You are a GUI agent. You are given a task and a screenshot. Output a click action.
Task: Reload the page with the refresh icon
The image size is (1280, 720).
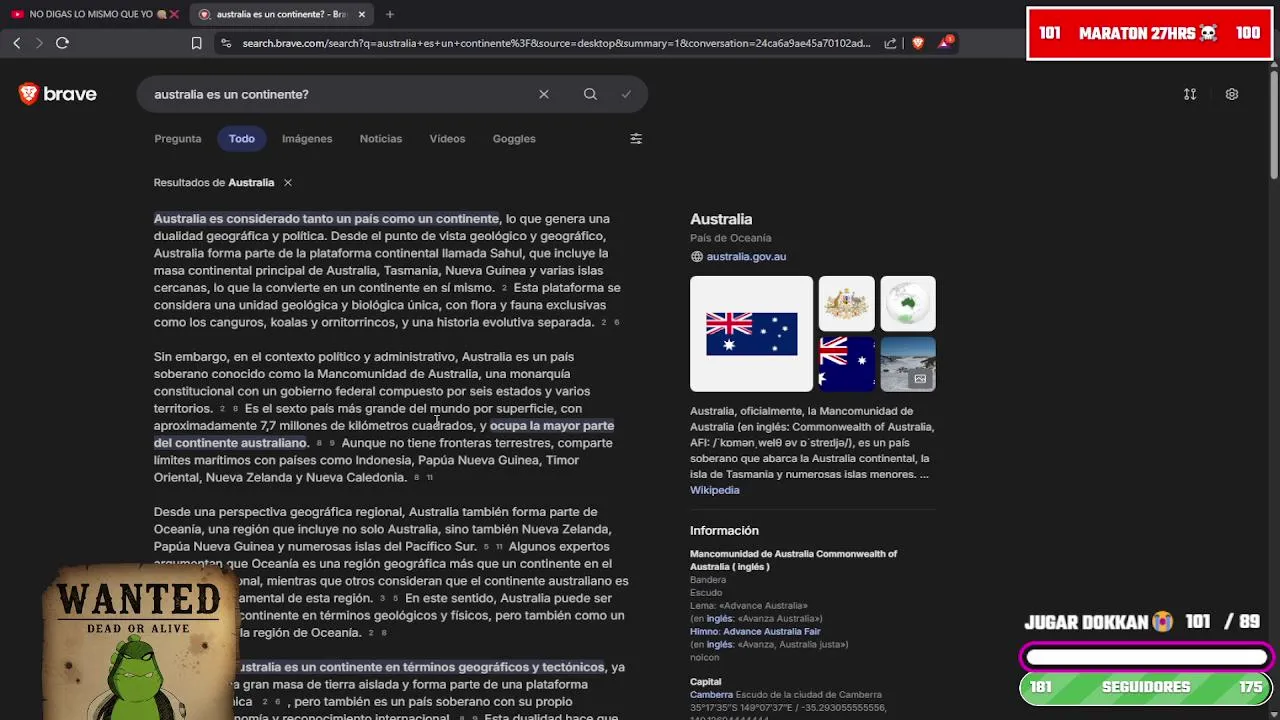point(62,43)
